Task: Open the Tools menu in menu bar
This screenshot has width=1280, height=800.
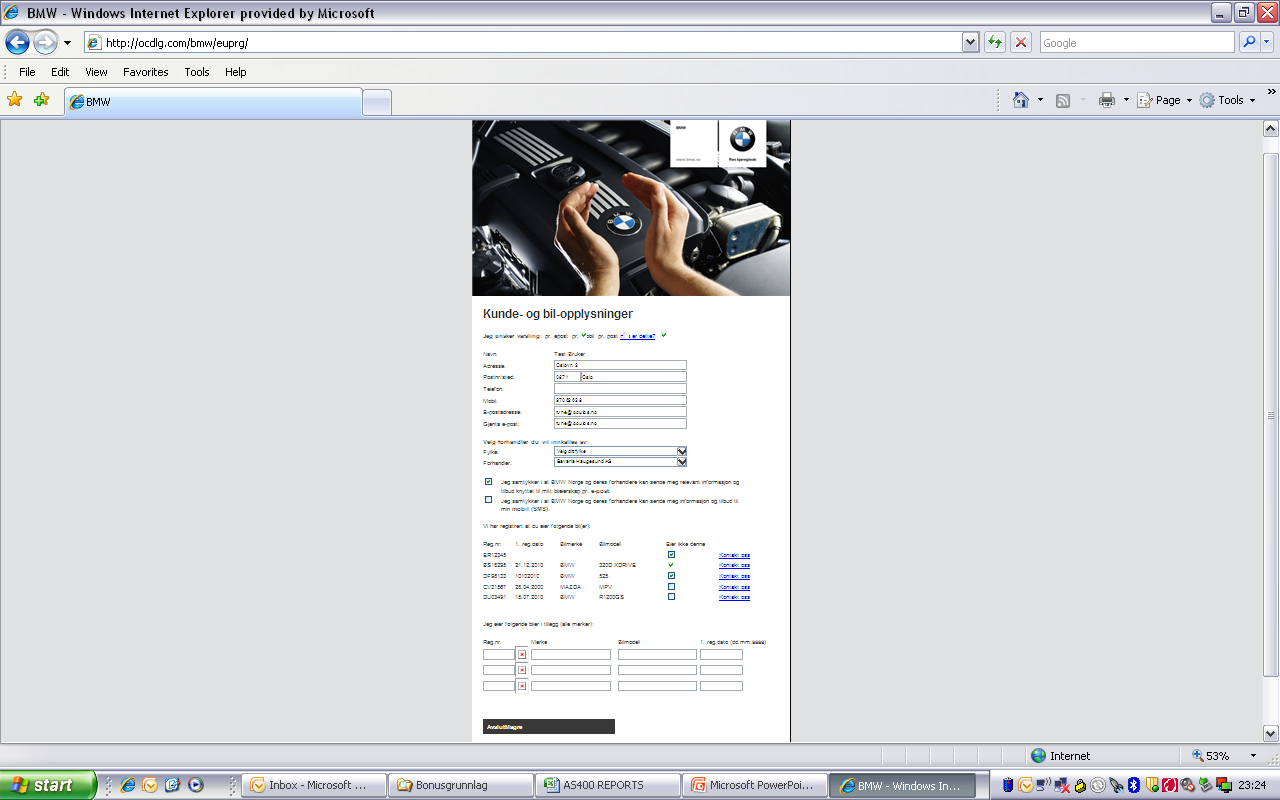Action: (x=197, y=72)
